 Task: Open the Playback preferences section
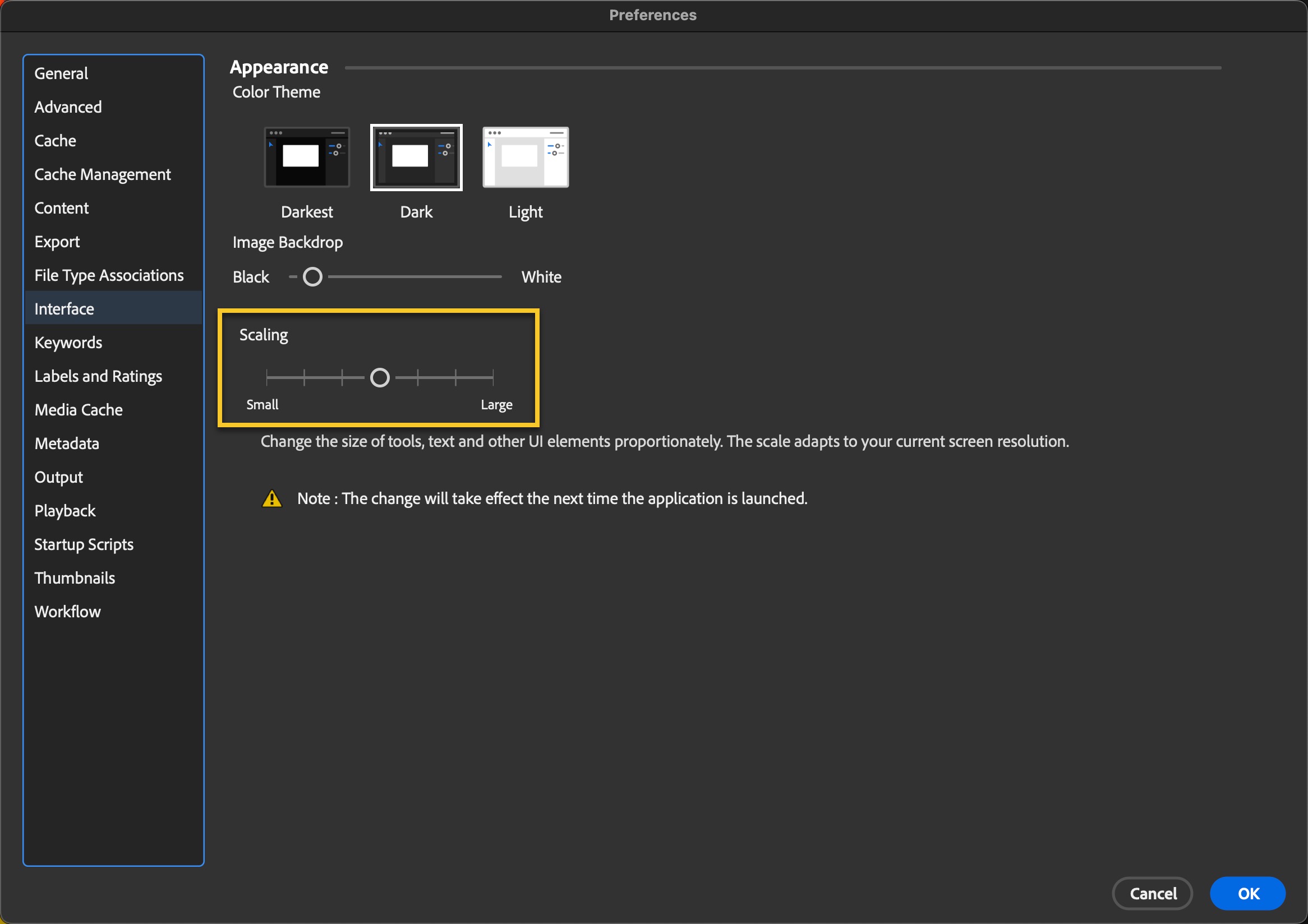tap(65, 511)
